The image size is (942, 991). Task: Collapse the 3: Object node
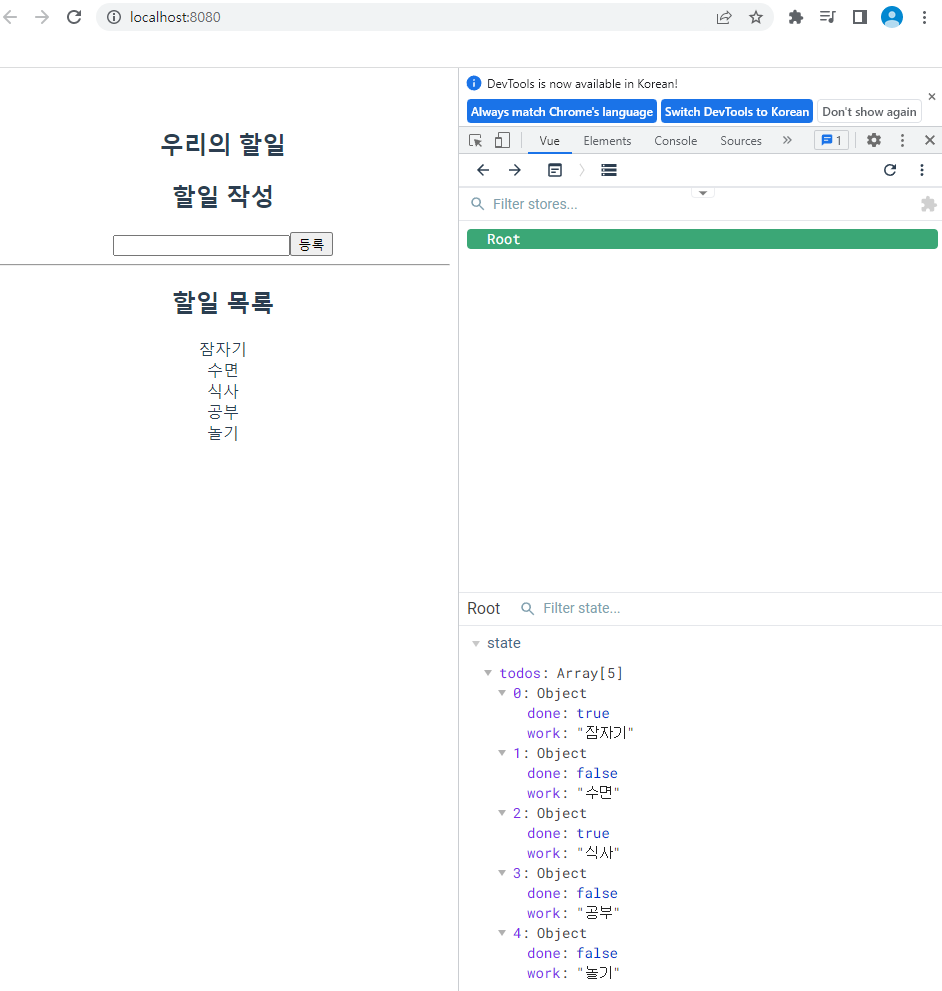pyautogui.click(x=502, y=873)
